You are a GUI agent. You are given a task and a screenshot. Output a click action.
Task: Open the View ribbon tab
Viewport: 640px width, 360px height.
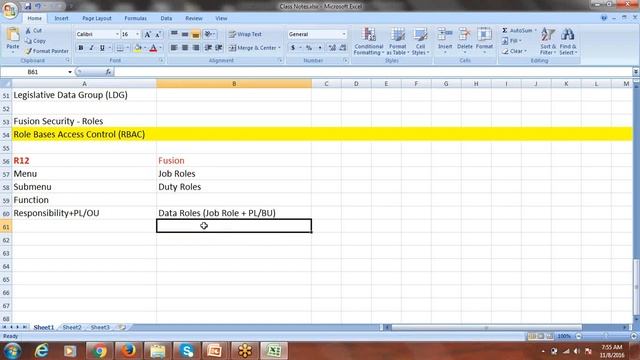[221, 18]
